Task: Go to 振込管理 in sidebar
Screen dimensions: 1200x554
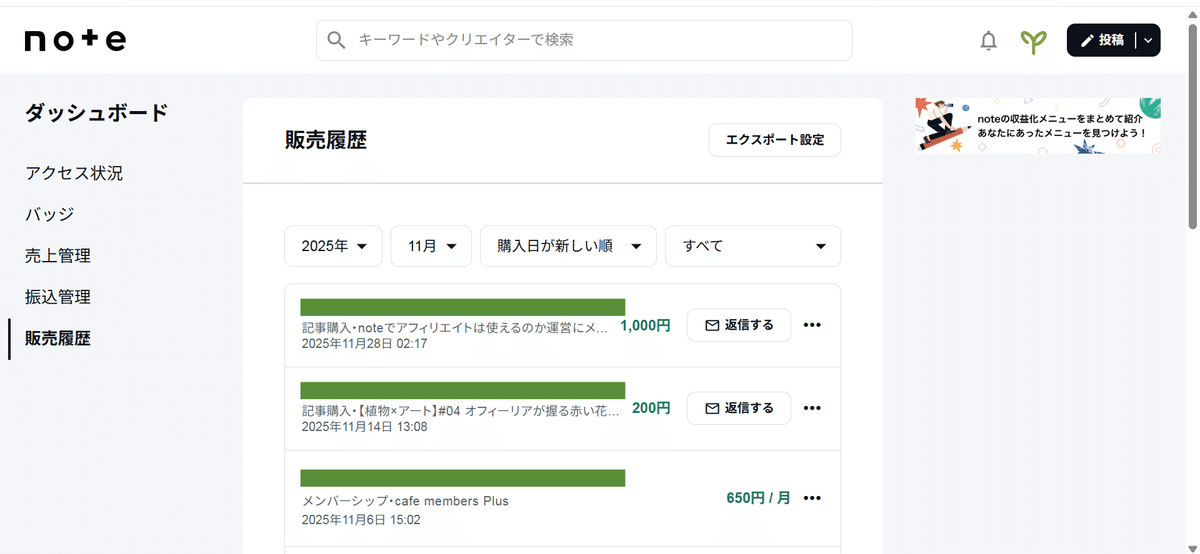Action: click(x=58, y=297)
